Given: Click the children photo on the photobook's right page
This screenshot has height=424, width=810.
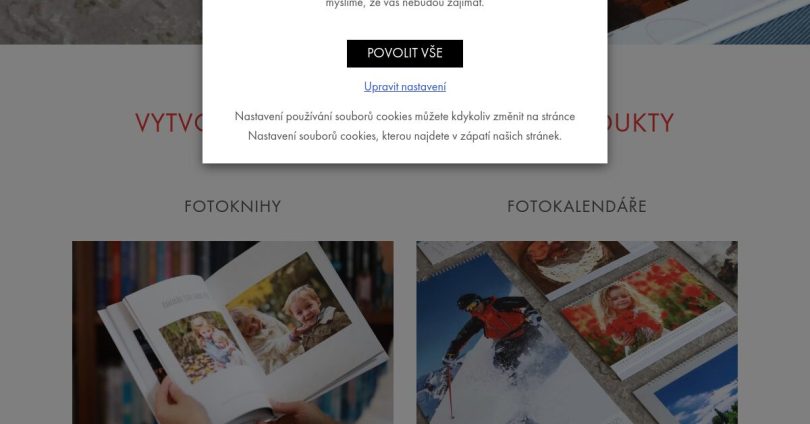Looking at the screenshot, I should pyautogui.click(x=289, y=312).
